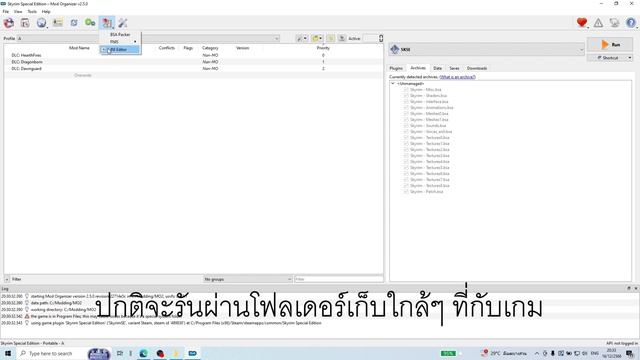Open the No groups dropdown

point(247,279)
